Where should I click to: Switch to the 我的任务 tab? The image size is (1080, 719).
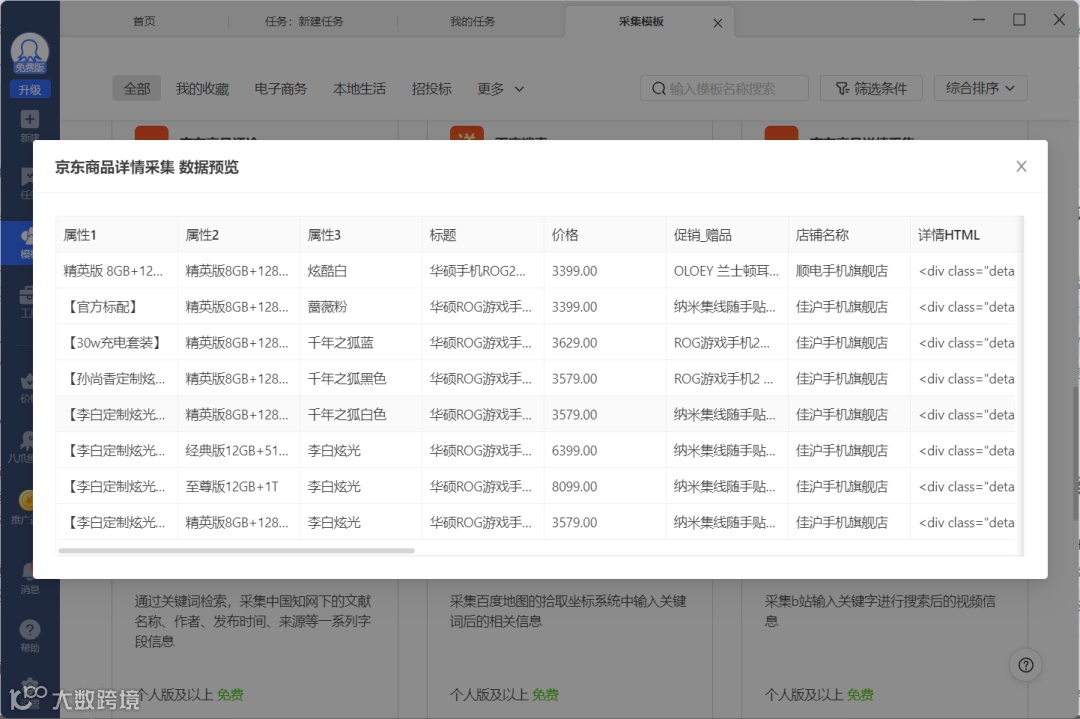click(472, 21)
